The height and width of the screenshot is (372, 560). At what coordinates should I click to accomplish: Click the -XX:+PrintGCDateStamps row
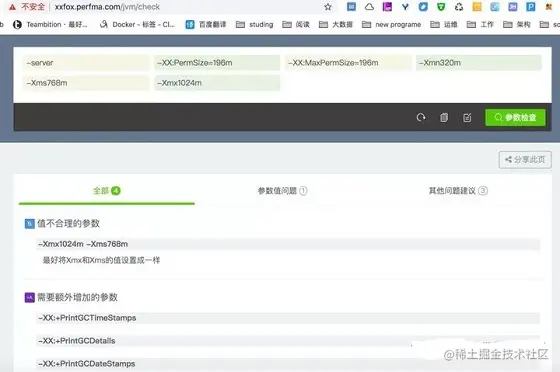pyautogui.click(x=288, y=364)
